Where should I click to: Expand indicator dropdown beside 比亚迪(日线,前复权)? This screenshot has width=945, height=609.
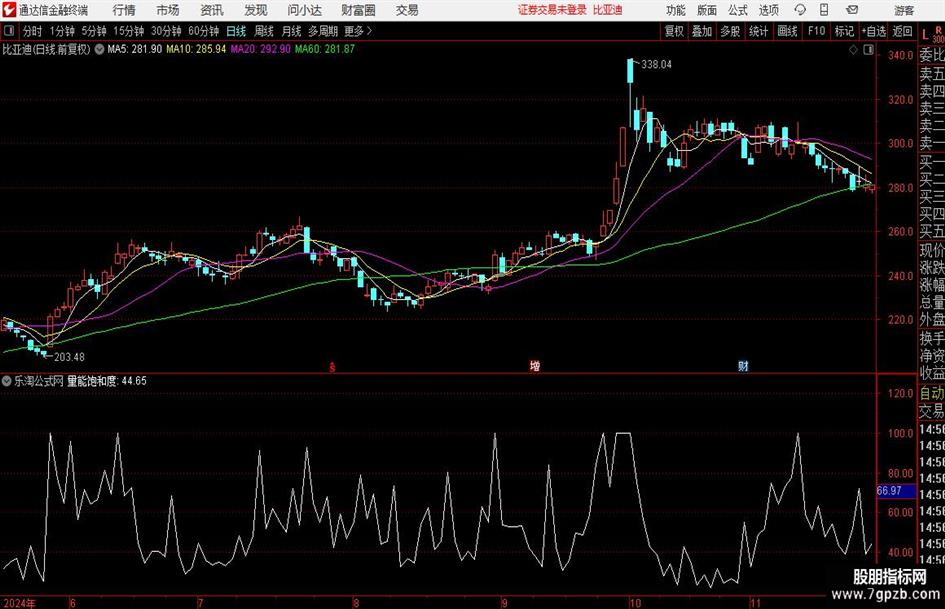click(99, 49)
